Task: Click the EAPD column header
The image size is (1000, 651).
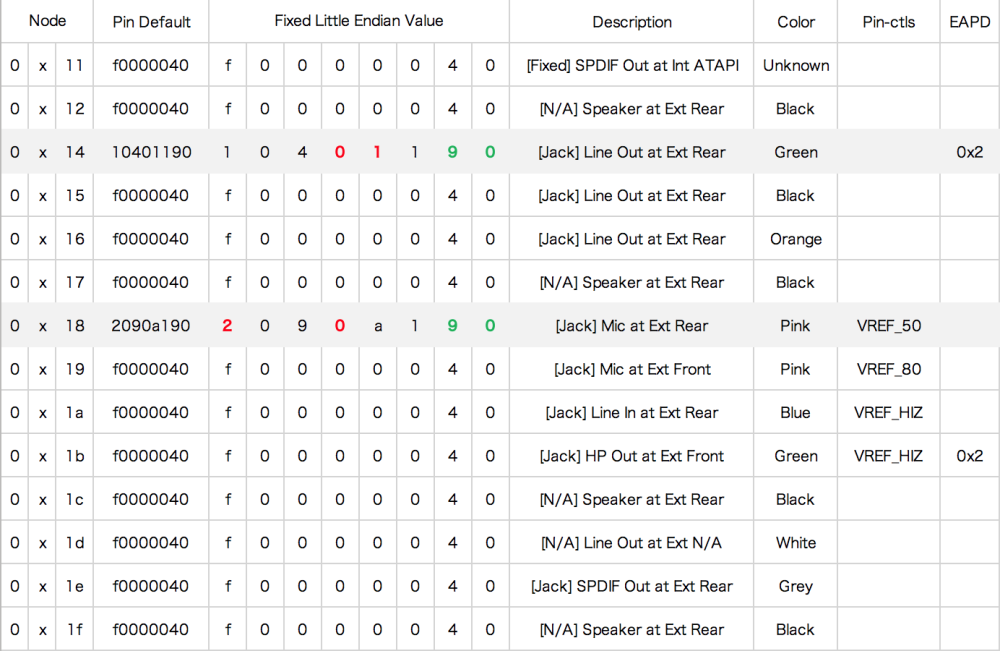Action: pos(969,22)
